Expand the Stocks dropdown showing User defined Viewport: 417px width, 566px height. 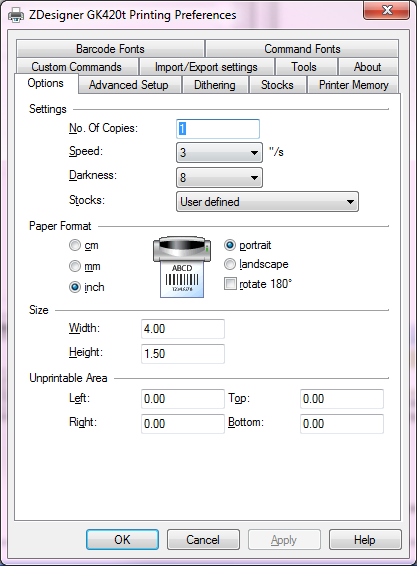point(267,202)
